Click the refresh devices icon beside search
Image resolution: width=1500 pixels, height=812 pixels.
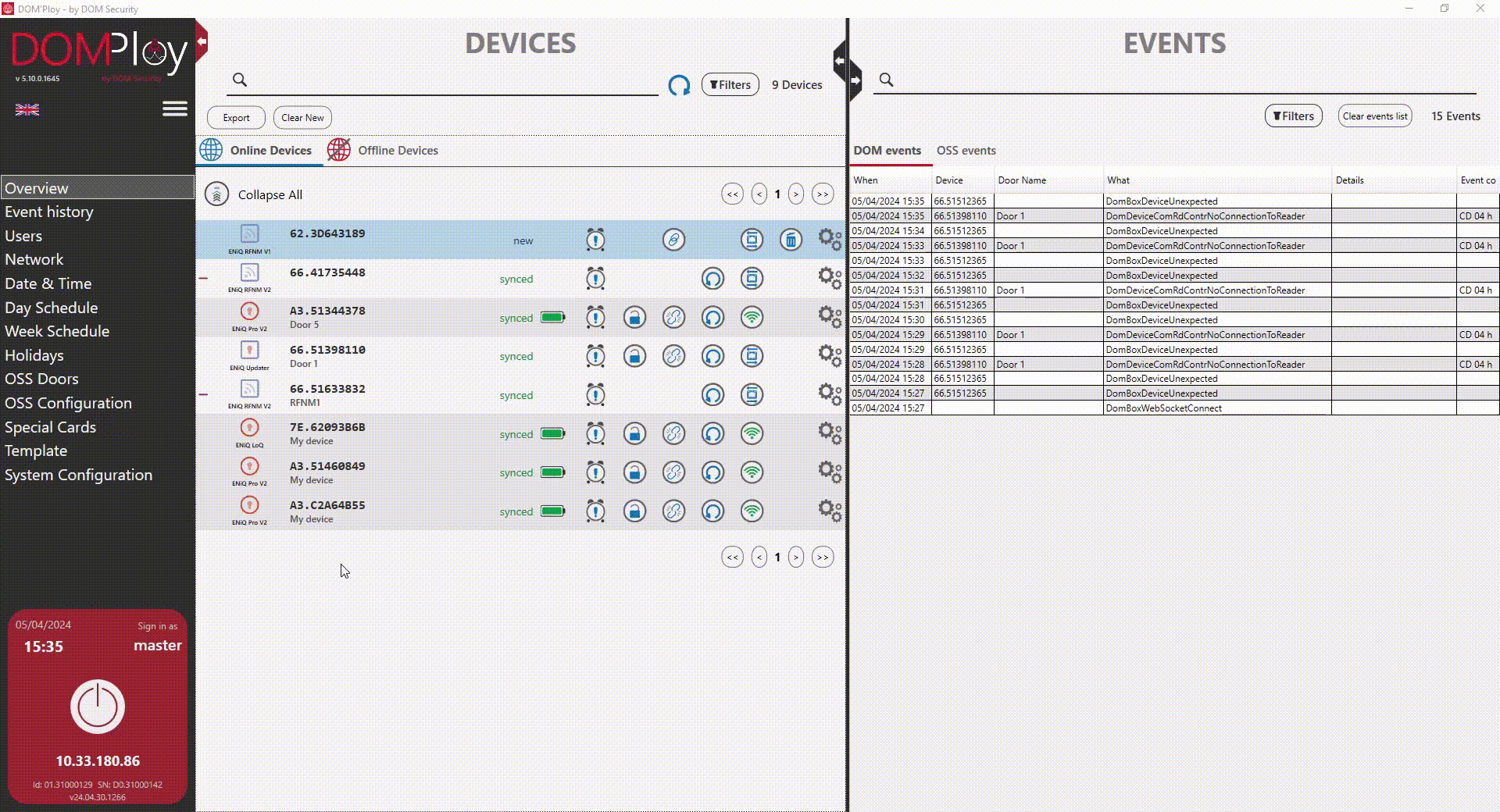tap(679, 85)
